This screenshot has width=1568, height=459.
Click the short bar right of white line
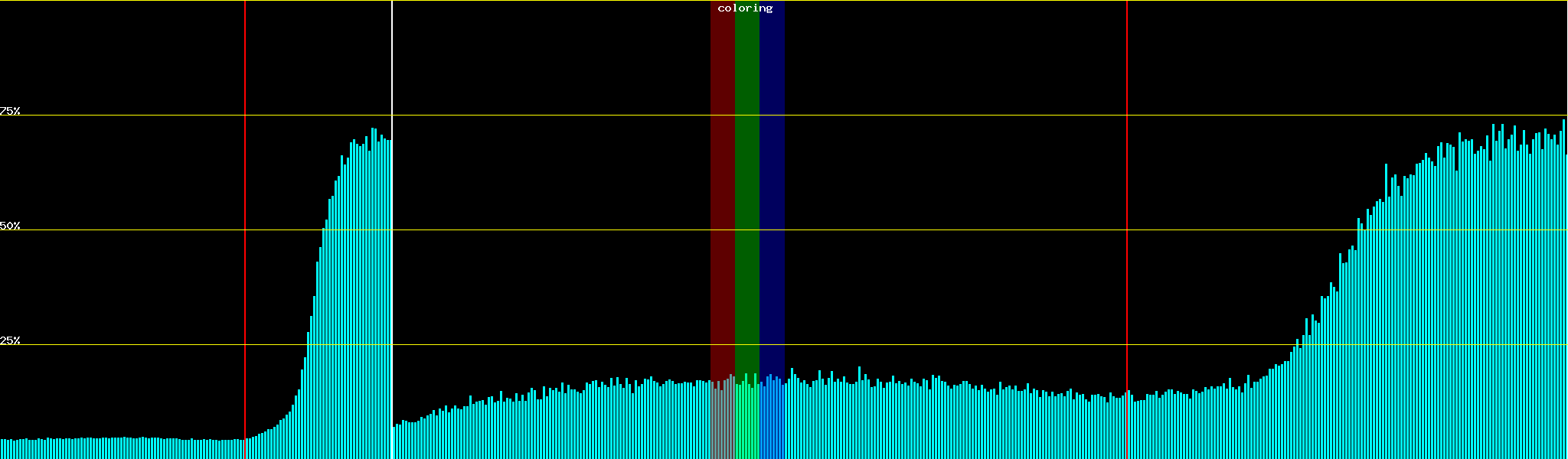coord(394,444)
